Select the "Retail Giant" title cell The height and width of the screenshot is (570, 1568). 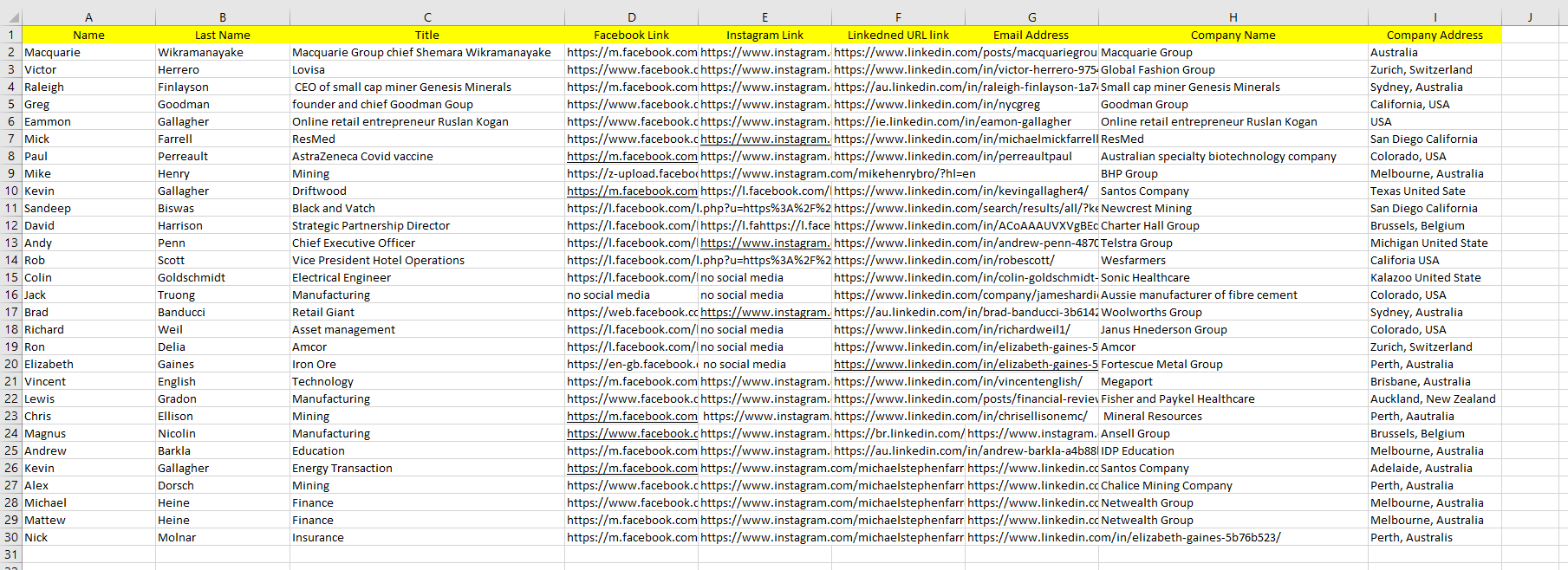pos(427,312)
